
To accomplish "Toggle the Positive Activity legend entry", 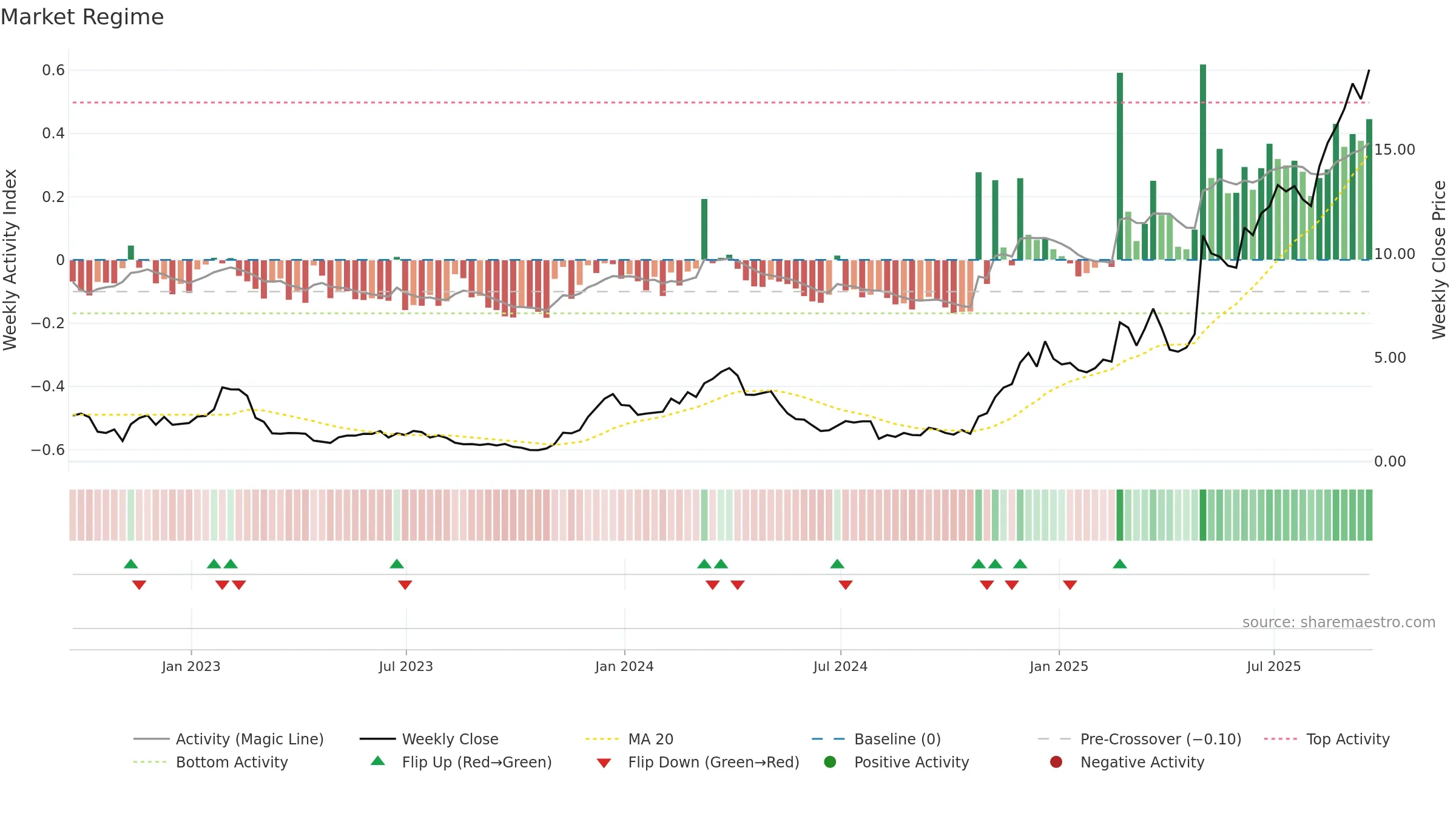I will pos(897,762).
